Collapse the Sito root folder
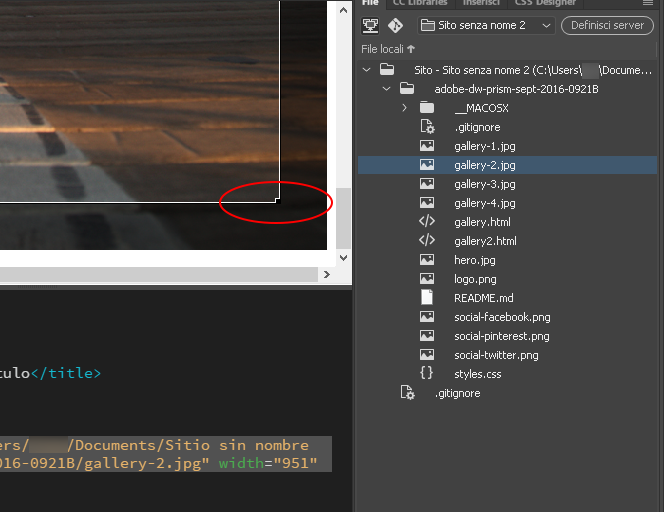The height and width of the screenshot is (512, 664). [x=367, y=70]
